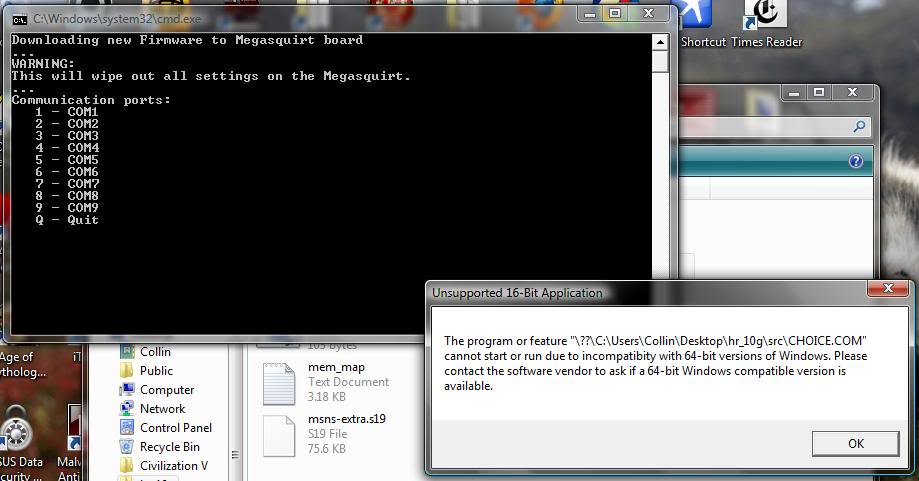The width and height of the screenshot is (919, 481).
Task: Click the 'Q - Quit' line in console
Action: coord(66,220)
